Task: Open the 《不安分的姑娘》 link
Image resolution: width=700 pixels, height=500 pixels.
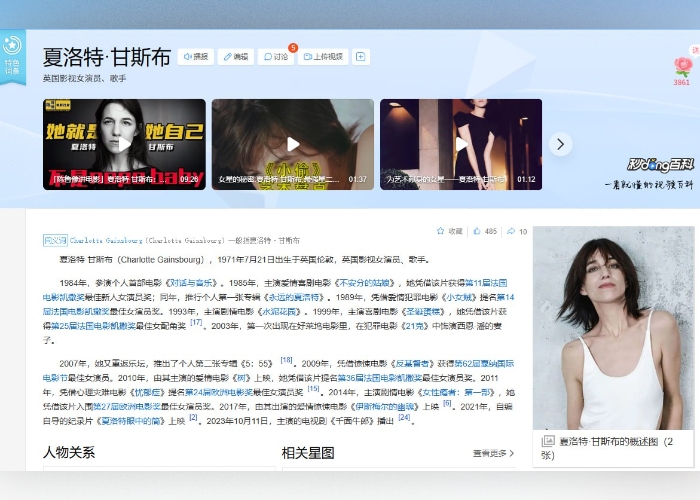Action: (365, 283)
